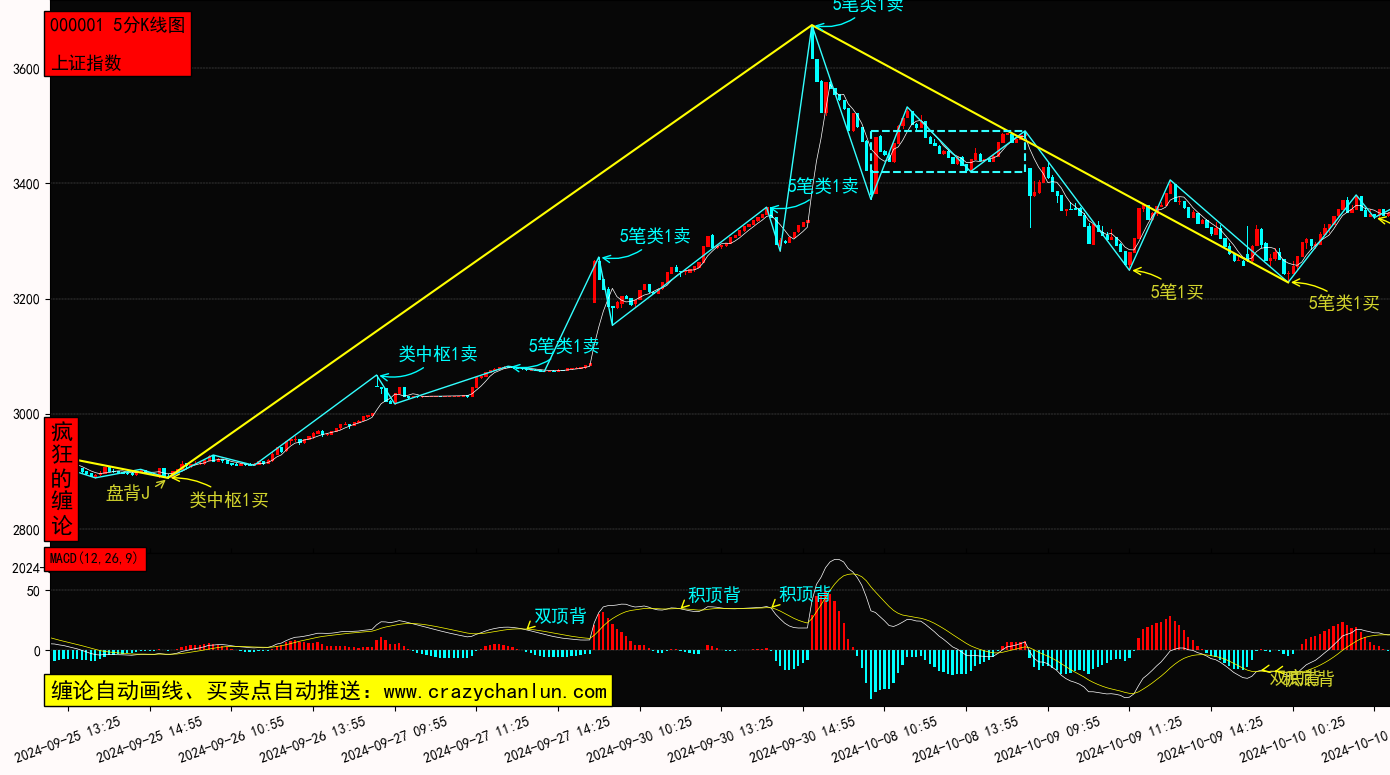Image resolution: width=1390 pixels, height=775 pixels.
Task: Open the MACD(12,26,9) indicator label
Action: pos(95,558)
